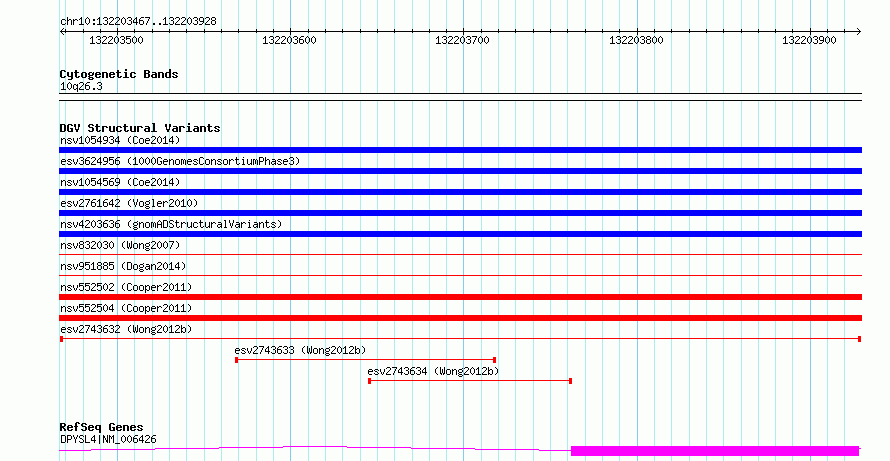Click the nsv1054934 (Coe2014) blue variant bar
This screenshot has height=461, width=890.
click(460, 150)
